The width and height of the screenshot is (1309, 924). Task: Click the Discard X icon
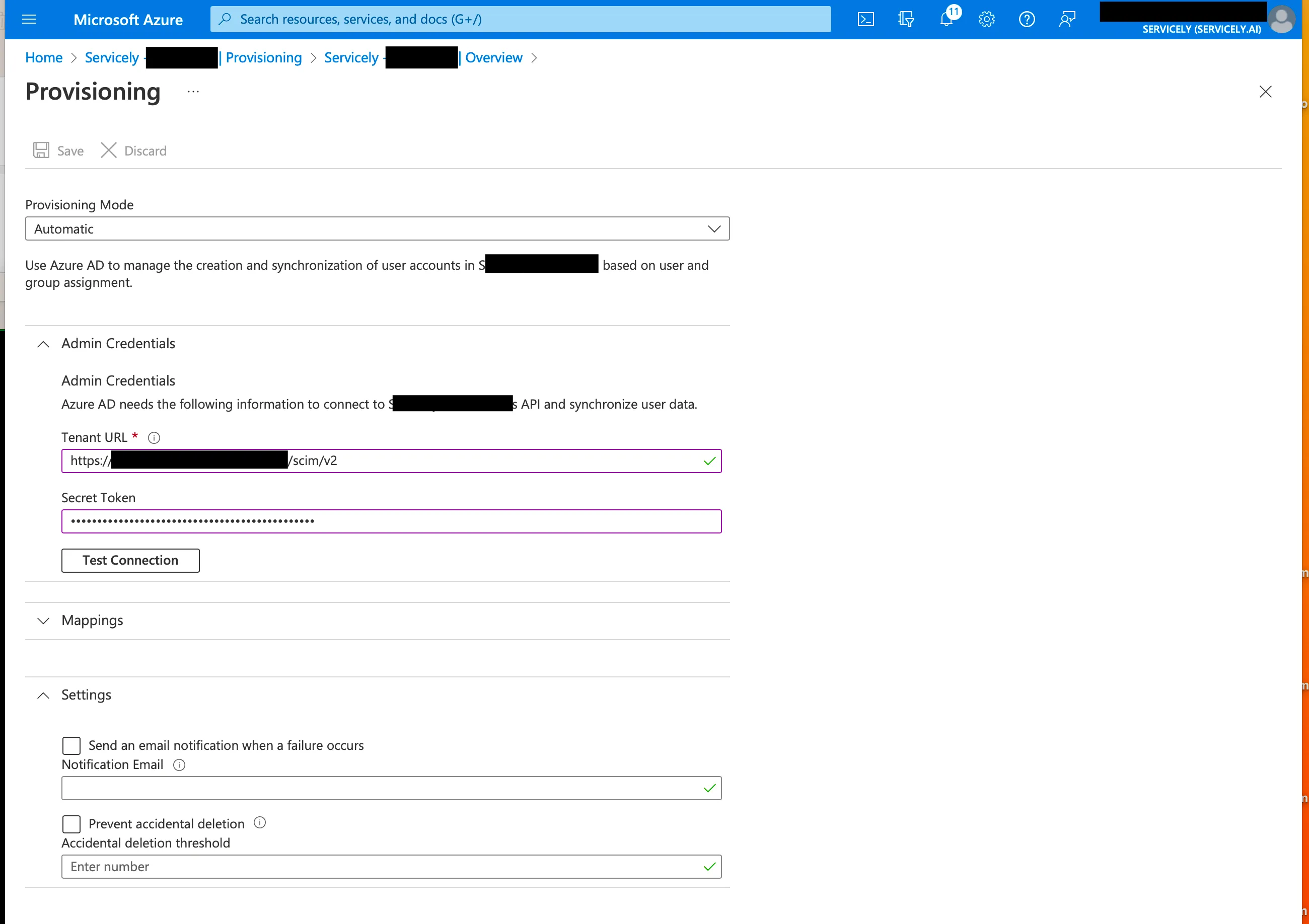click(108, 150)
